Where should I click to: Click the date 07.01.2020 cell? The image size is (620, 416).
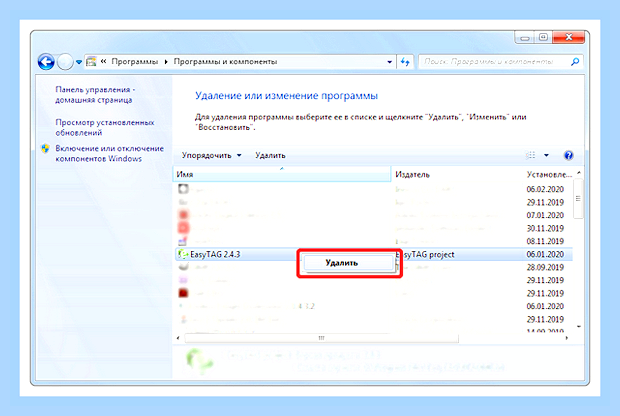tap(545, 216)
